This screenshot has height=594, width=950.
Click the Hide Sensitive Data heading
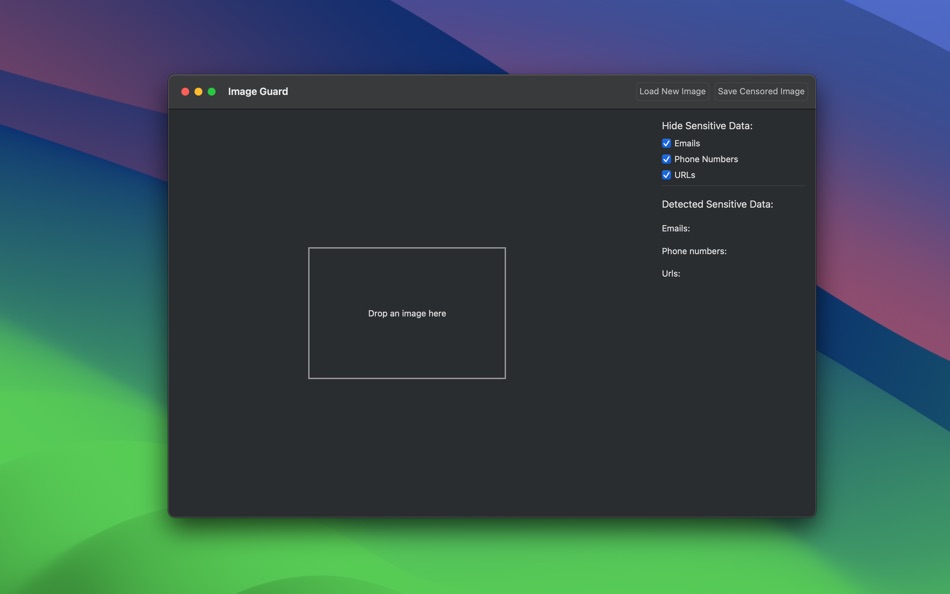(707, 125)
